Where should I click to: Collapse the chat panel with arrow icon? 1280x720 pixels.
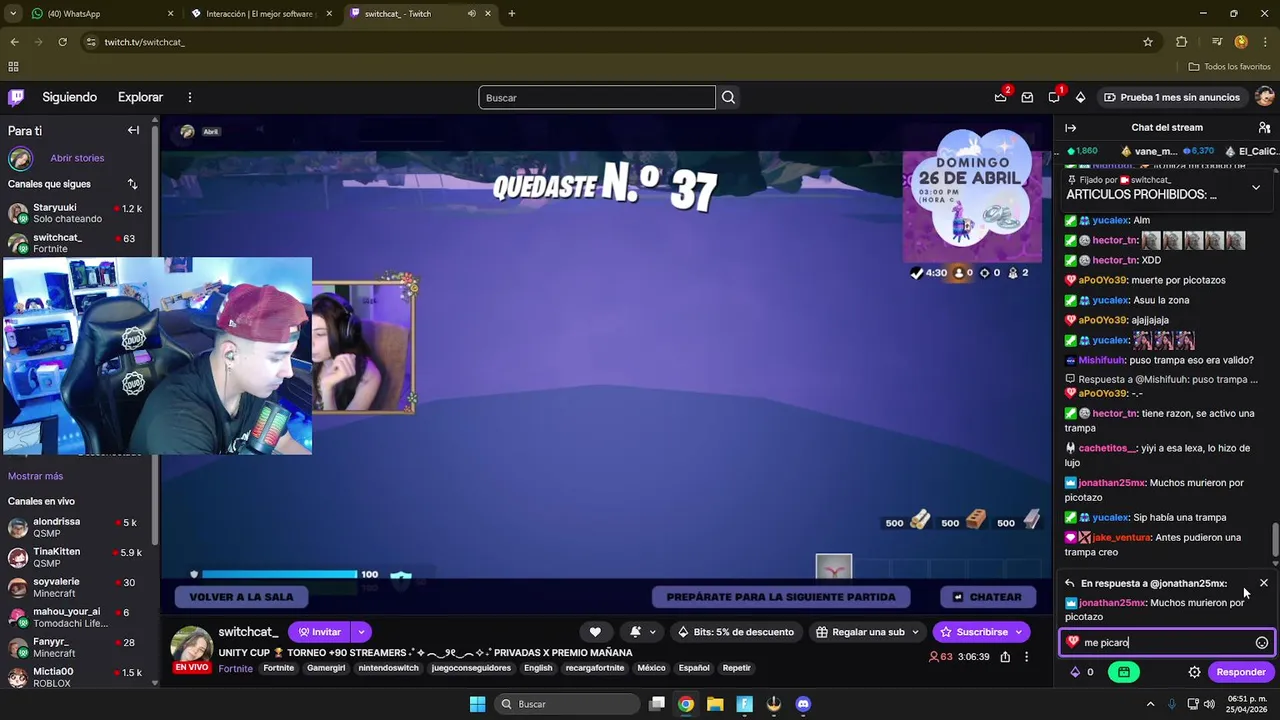pos(1070,127)
